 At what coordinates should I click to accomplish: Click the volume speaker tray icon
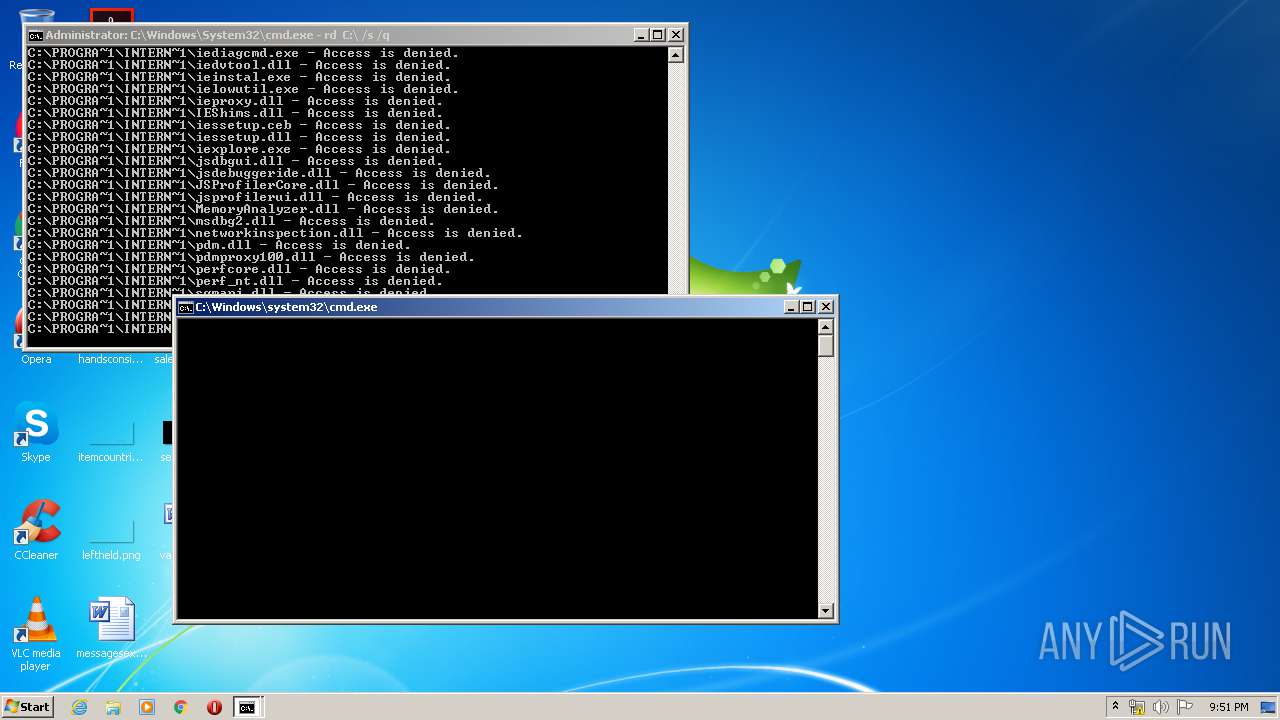tap(1161, 707)
